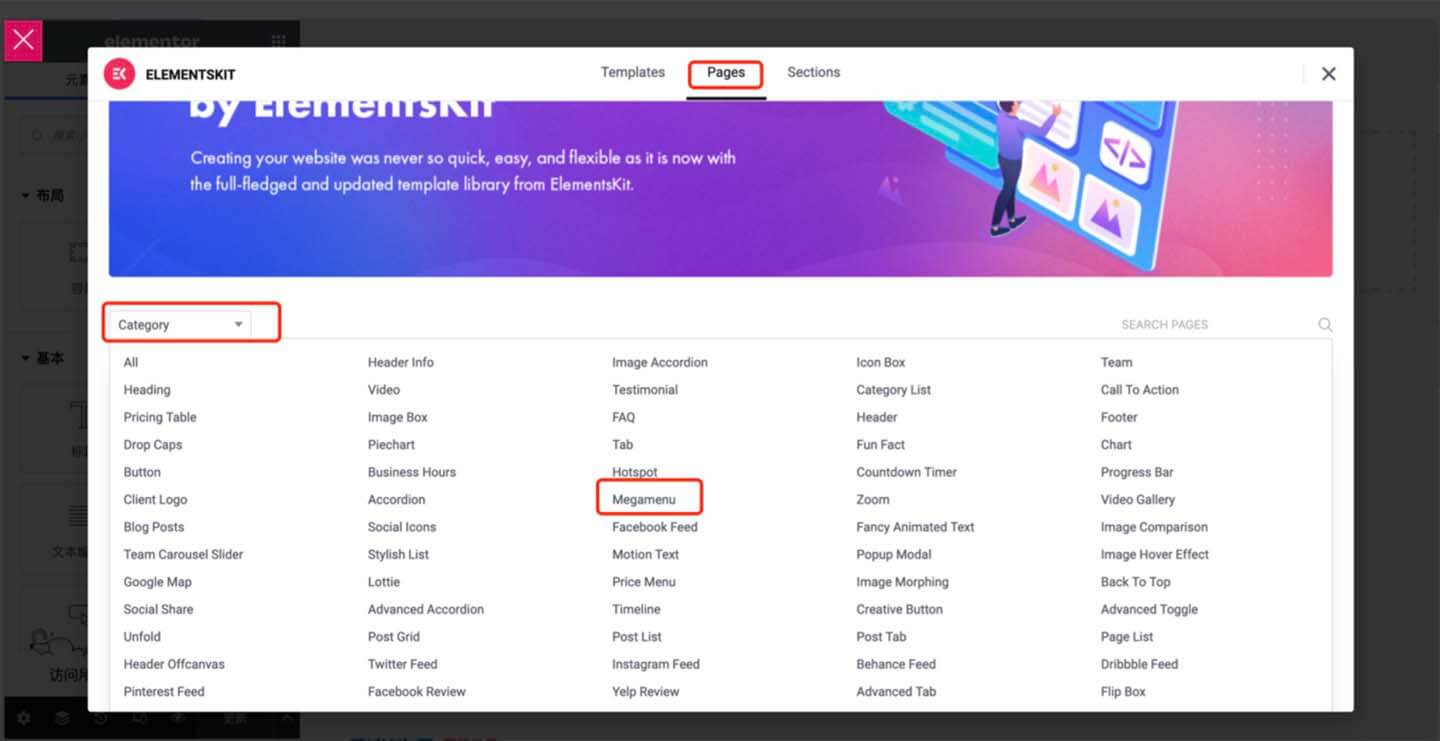The image size is (1440, 741).
Task: Select the Zoom category
Action: point(873,499)
